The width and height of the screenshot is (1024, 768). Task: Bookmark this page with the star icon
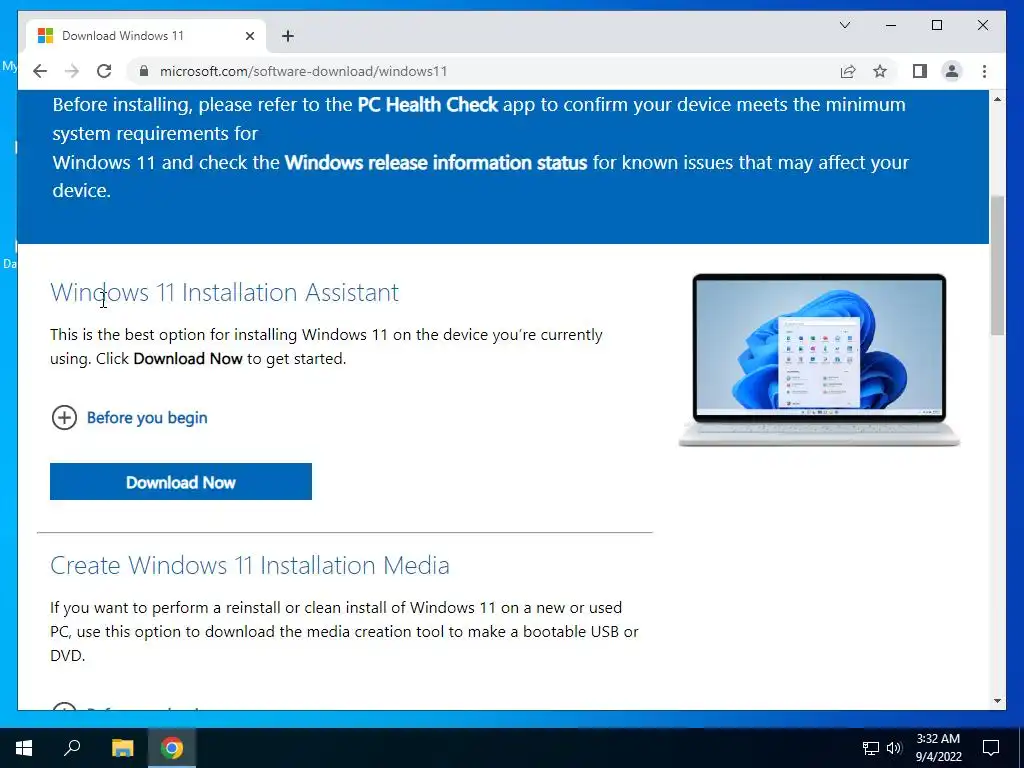[x=880, y=71]
